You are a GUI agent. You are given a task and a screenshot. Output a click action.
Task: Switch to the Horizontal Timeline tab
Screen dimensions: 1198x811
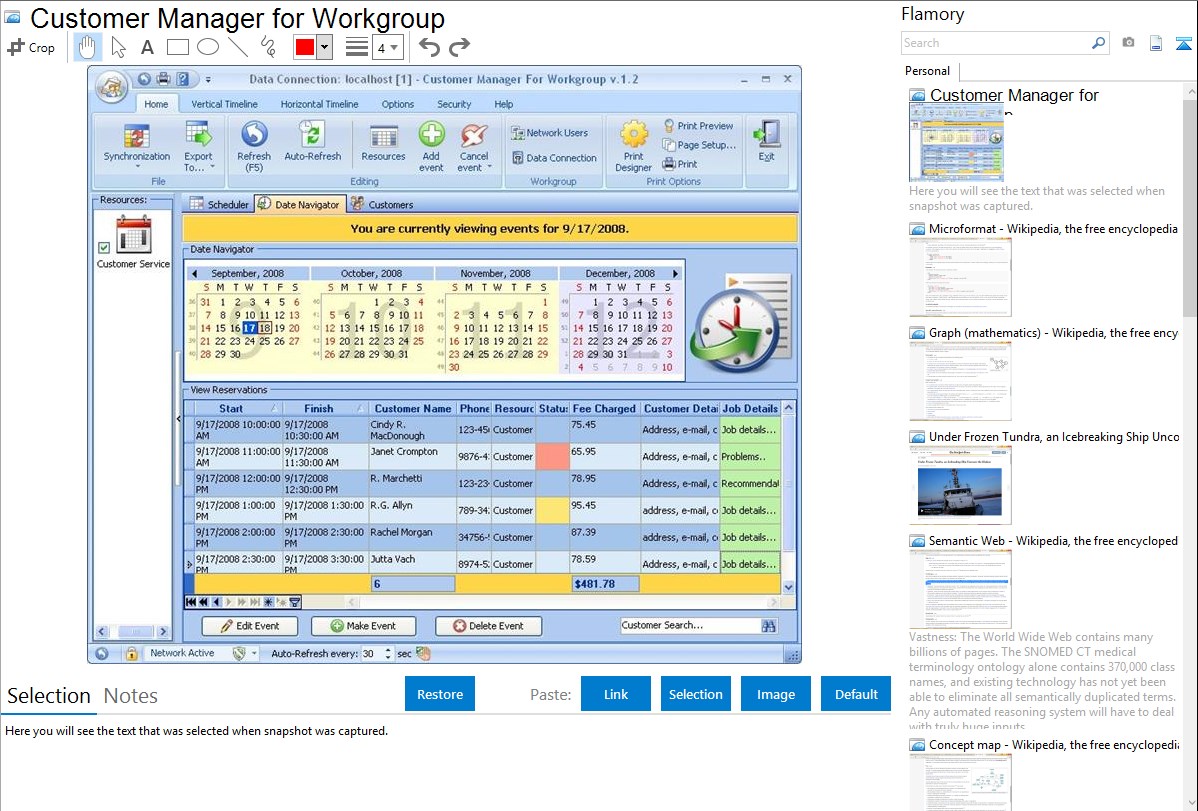point(319,104)
